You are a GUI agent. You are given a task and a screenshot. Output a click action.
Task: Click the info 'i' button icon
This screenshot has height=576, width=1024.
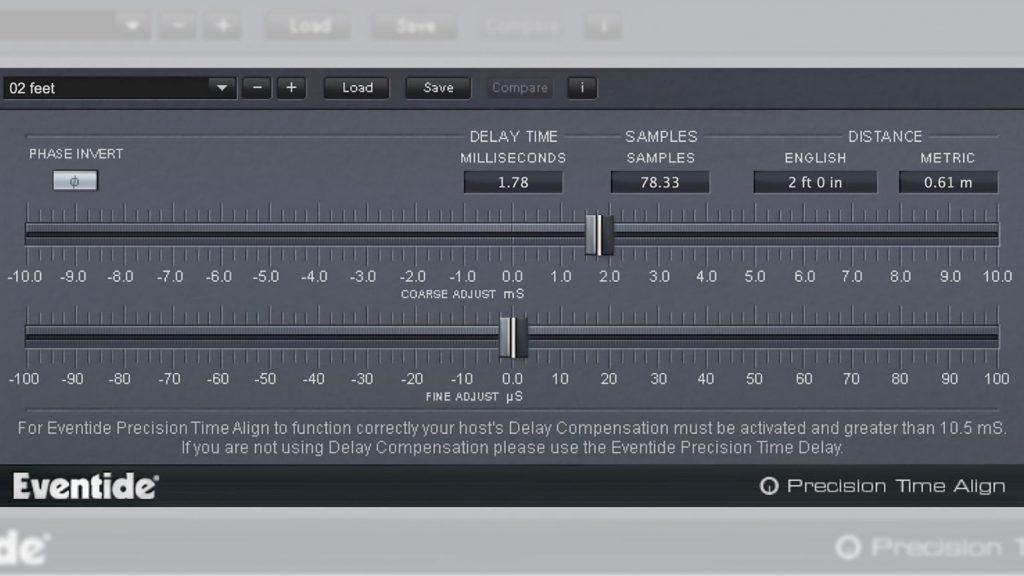tap(581, 87)
